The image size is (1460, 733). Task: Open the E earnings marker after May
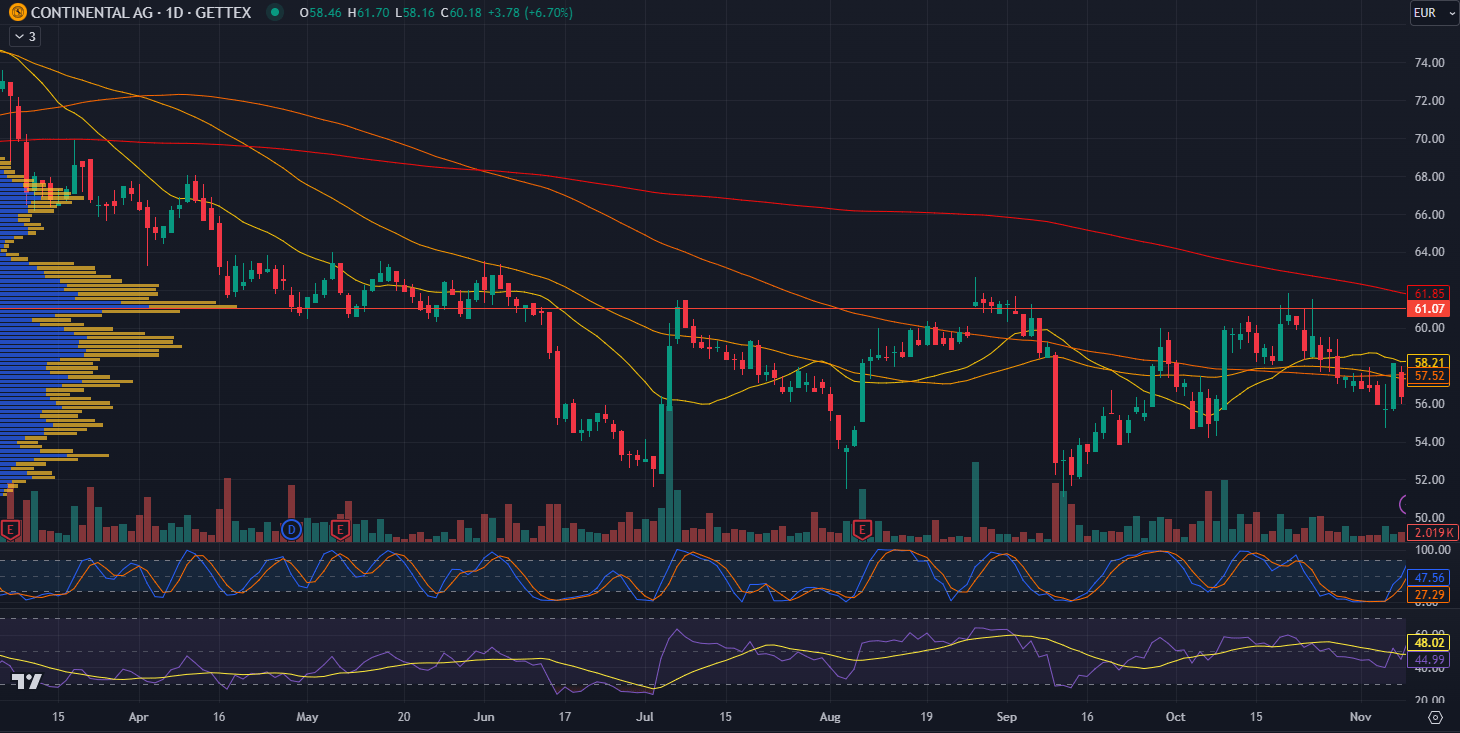click(x=340, y=529)
